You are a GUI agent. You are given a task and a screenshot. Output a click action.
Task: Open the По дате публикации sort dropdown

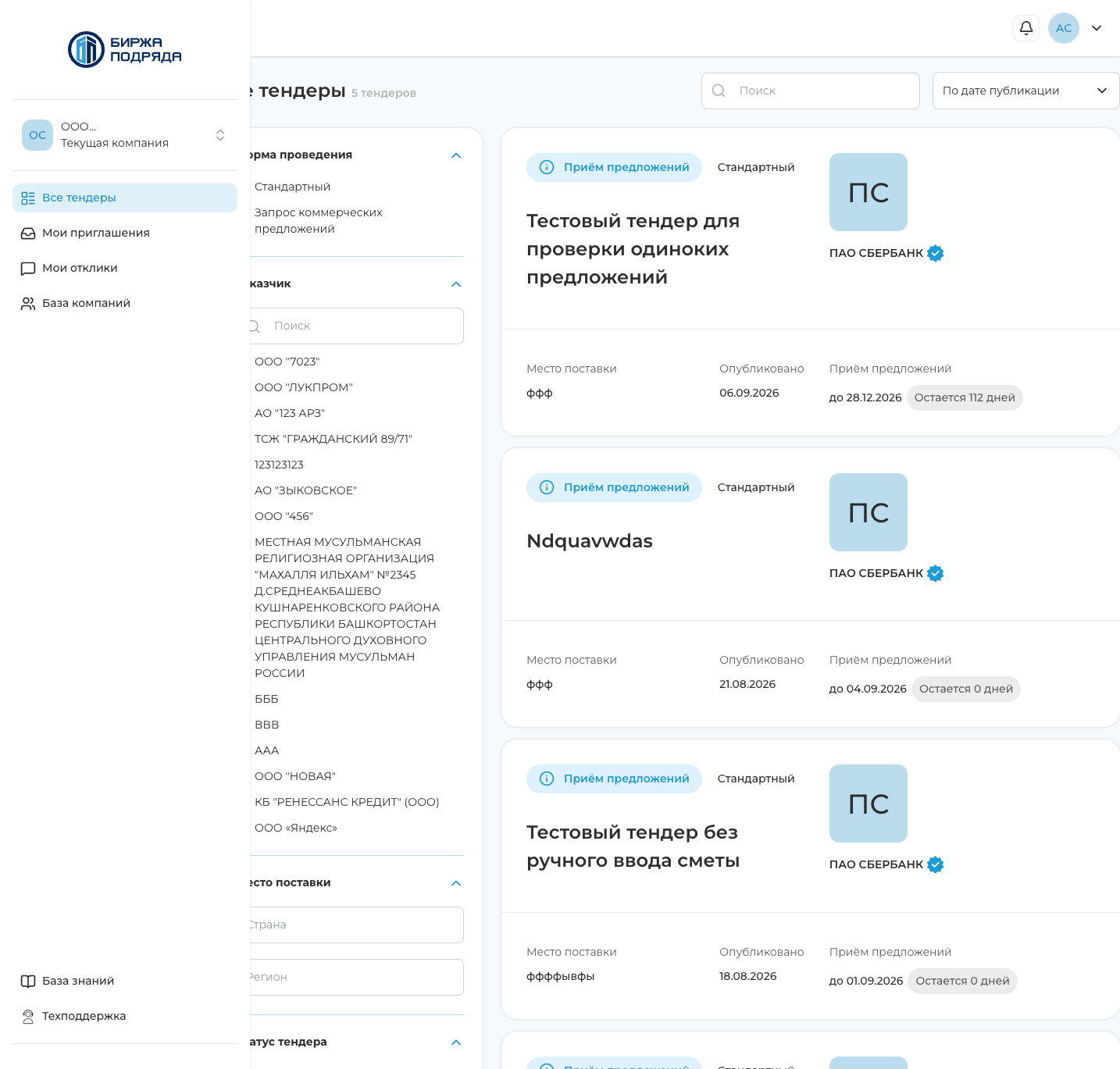(x=1026, y=91)
